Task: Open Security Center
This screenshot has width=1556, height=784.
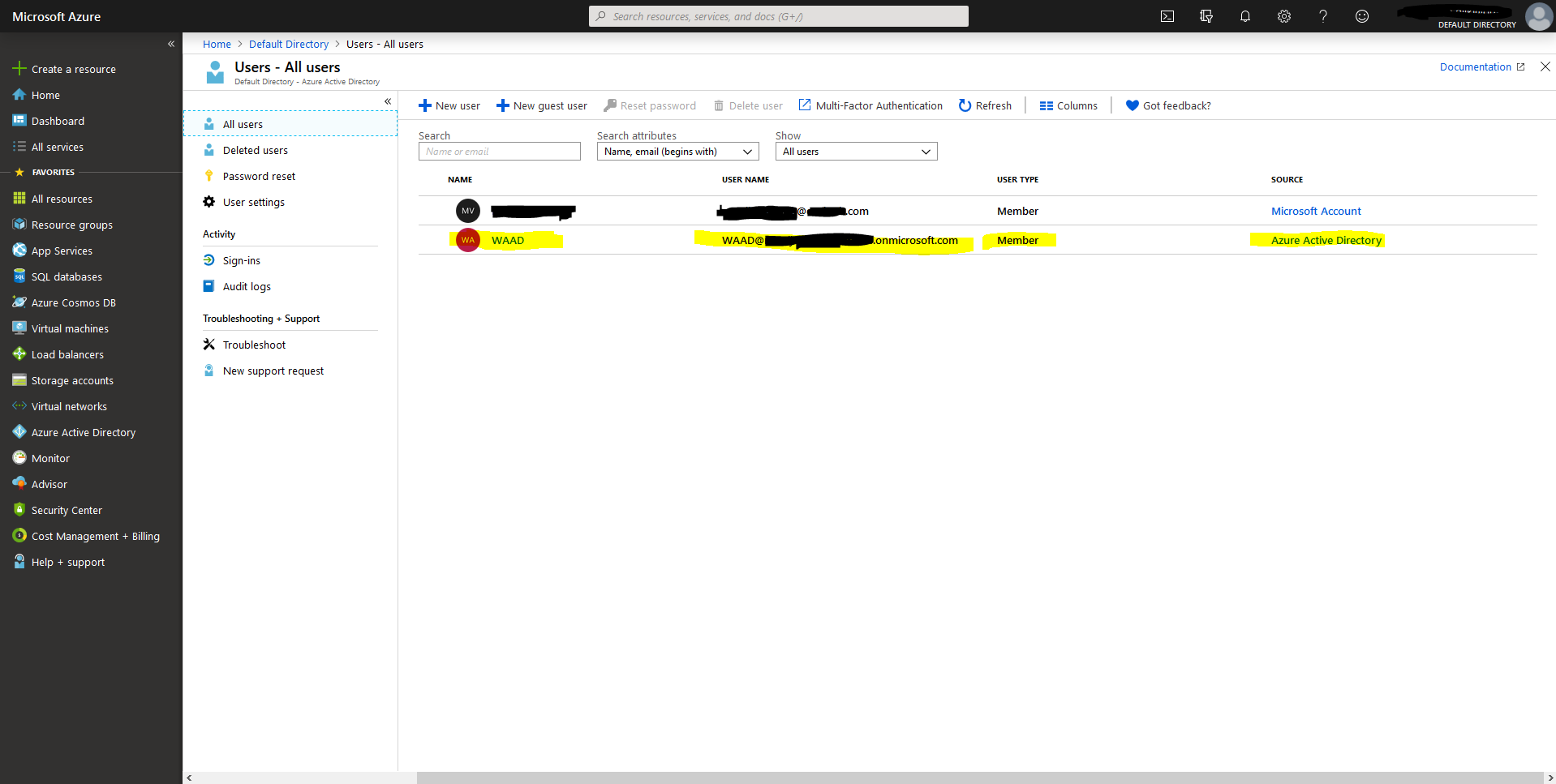Action: [x=58, y=510]
